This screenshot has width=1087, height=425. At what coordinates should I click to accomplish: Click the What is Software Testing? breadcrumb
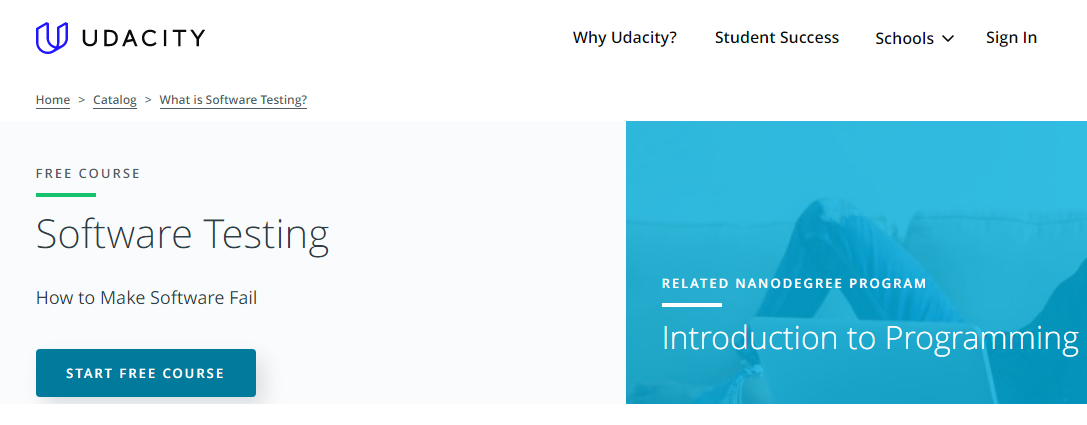233,100
